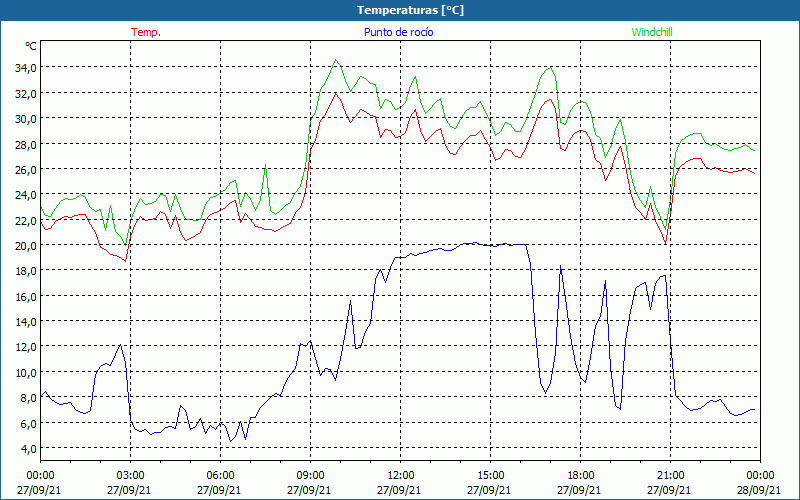Screen dimensions: 800x500
Task: Click the '27/09/21' date beneath 21:00
Action: point(669,490)
